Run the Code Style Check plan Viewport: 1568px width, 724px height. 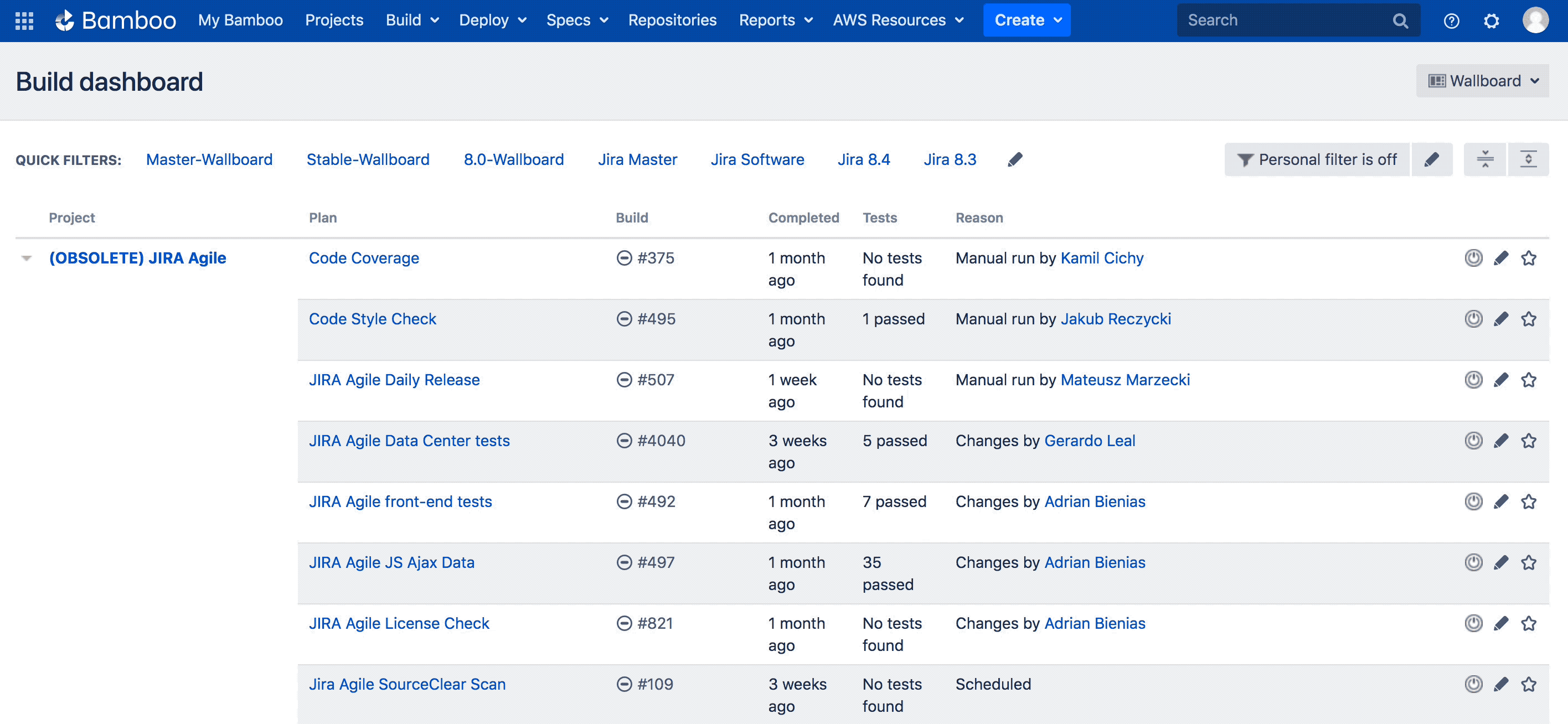(x=1473, y=319)
